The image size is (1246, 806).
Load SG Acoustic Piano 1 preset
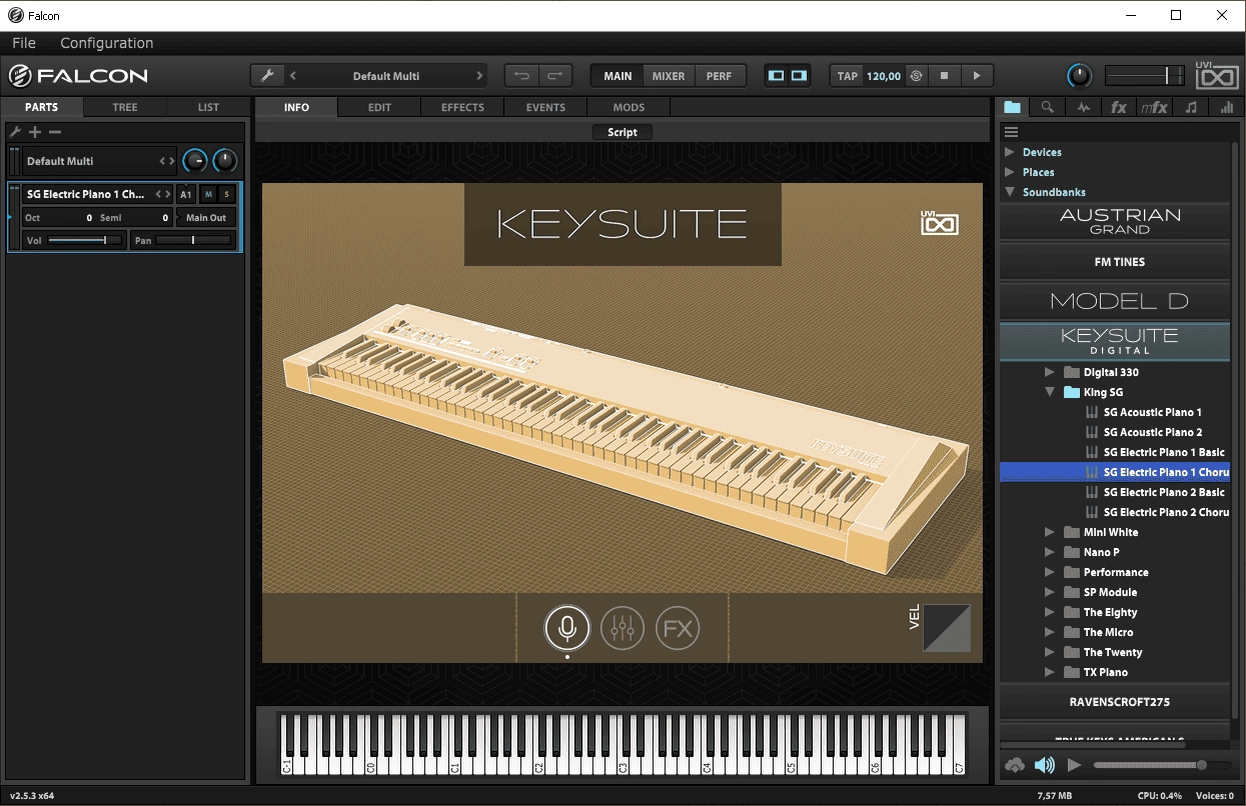1152,412
